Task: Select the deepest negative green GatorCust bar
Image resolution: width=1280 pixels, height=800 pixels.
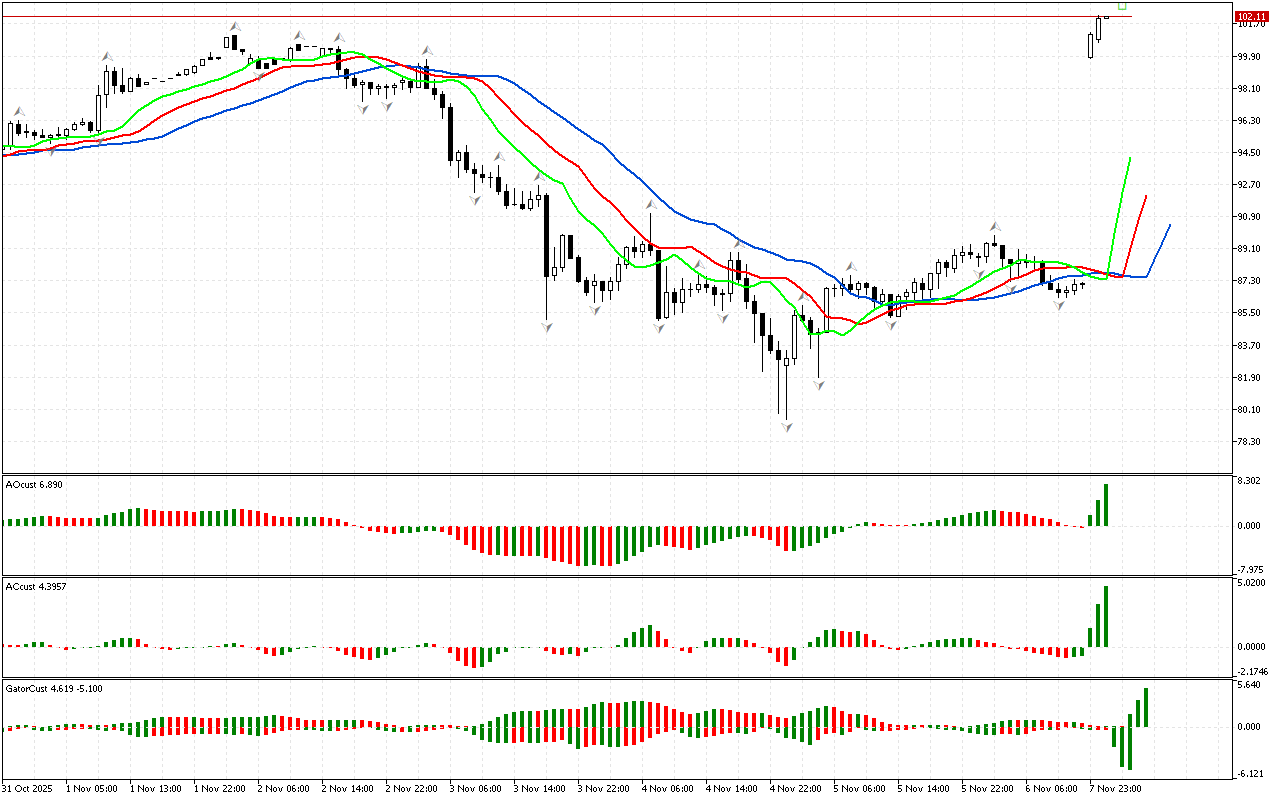Action: pyautogui.click(x=1130, y=747)
